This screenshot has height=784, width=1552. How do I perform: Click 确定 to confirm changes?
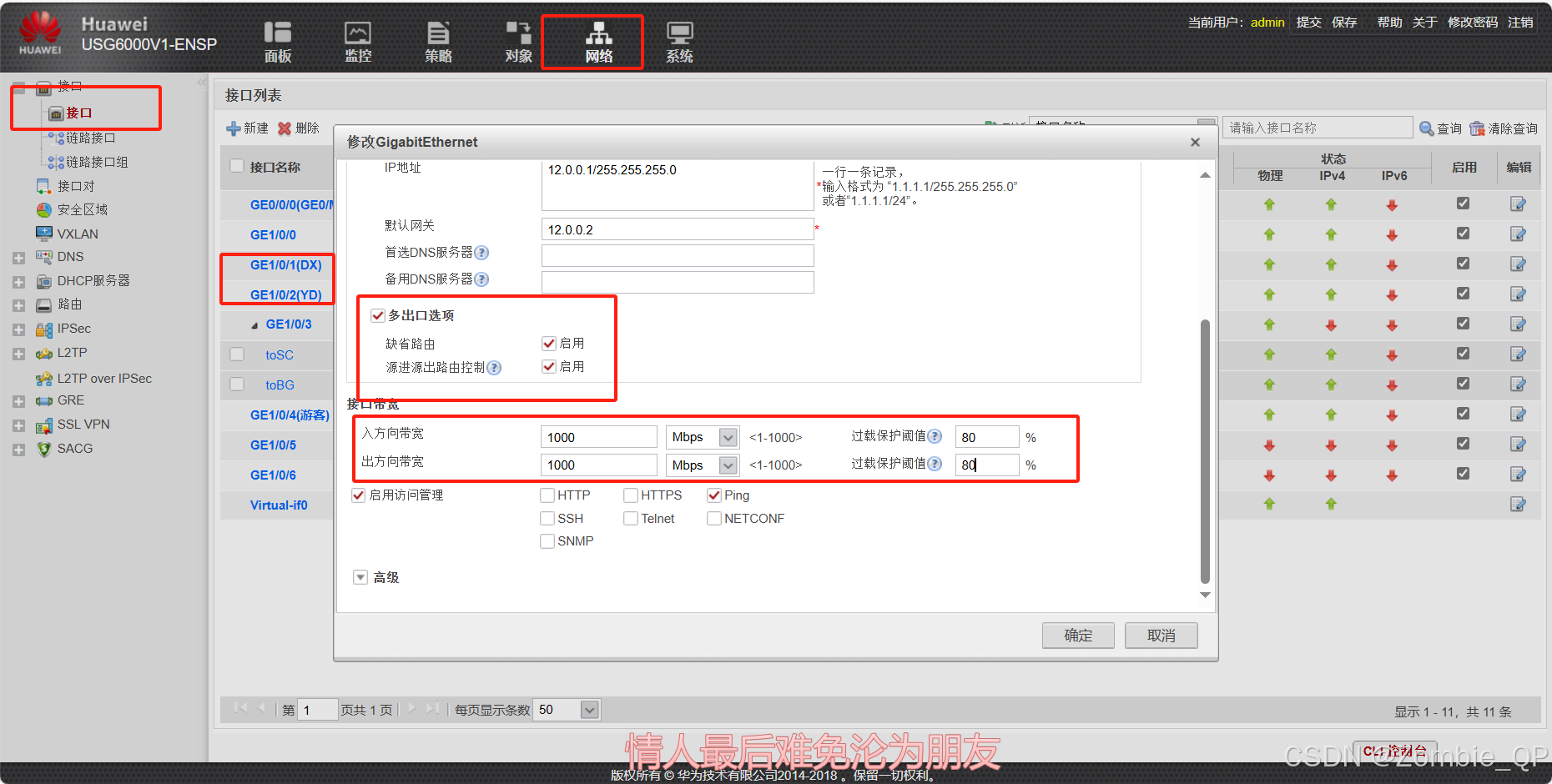(1078, 636)
